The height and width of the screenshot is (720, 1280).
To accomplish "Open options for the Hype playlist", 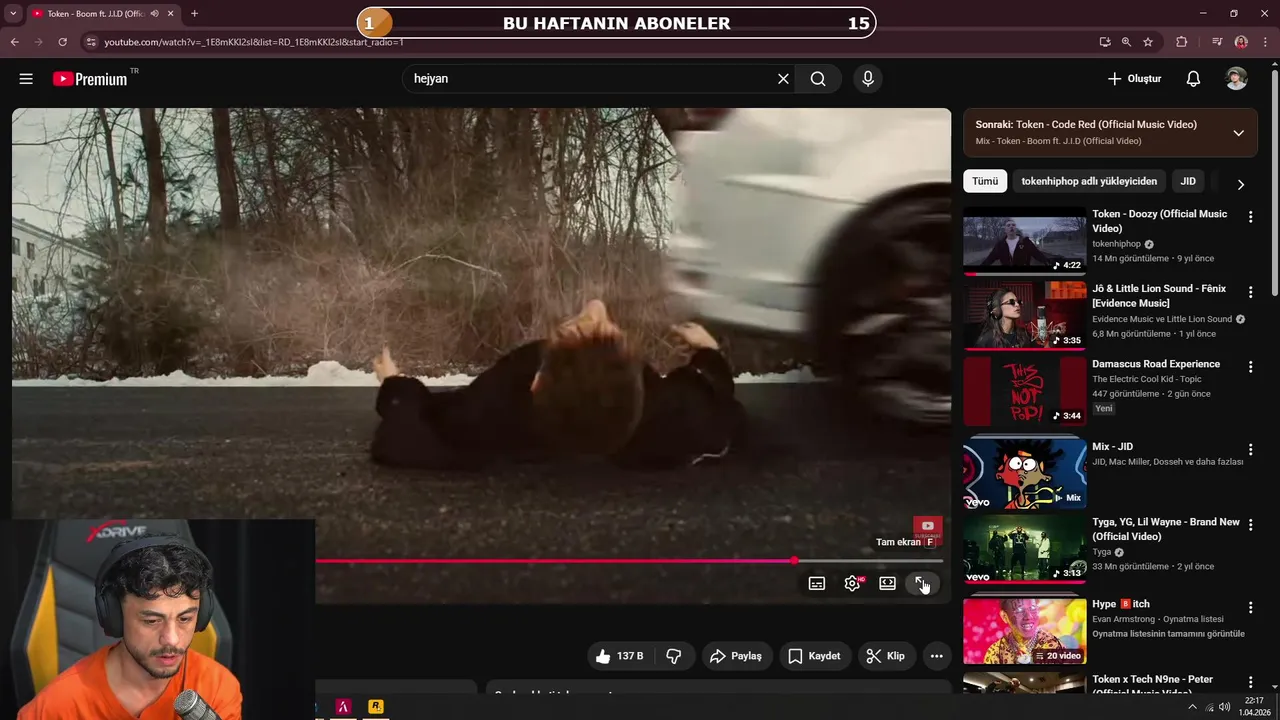I will tap(1250, 607).
